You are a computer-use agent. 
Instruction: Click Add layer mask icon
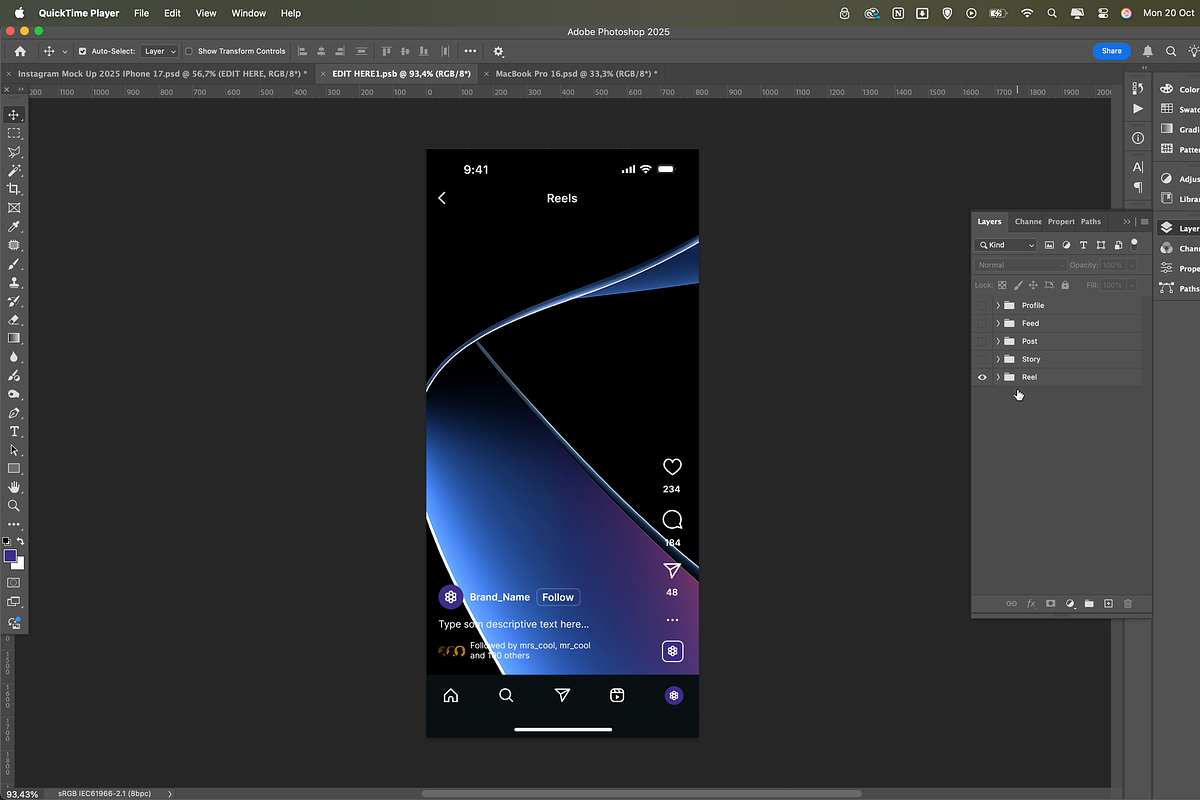(x=1050, y=604)
